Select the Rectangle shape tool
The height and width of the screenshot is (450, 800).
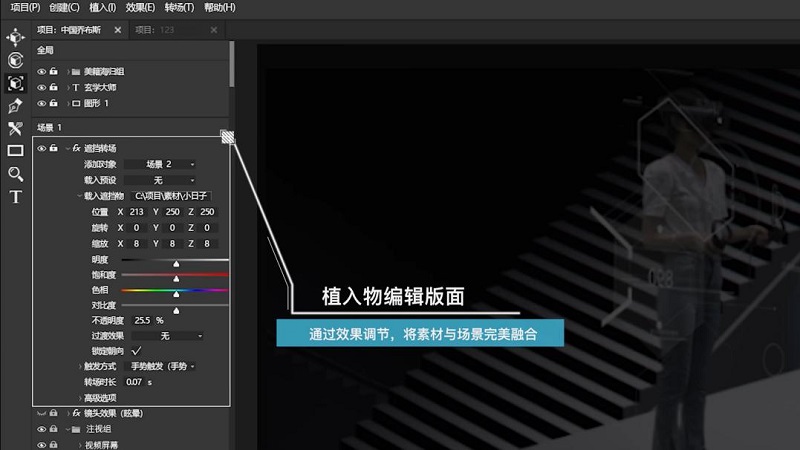point(15,151)
